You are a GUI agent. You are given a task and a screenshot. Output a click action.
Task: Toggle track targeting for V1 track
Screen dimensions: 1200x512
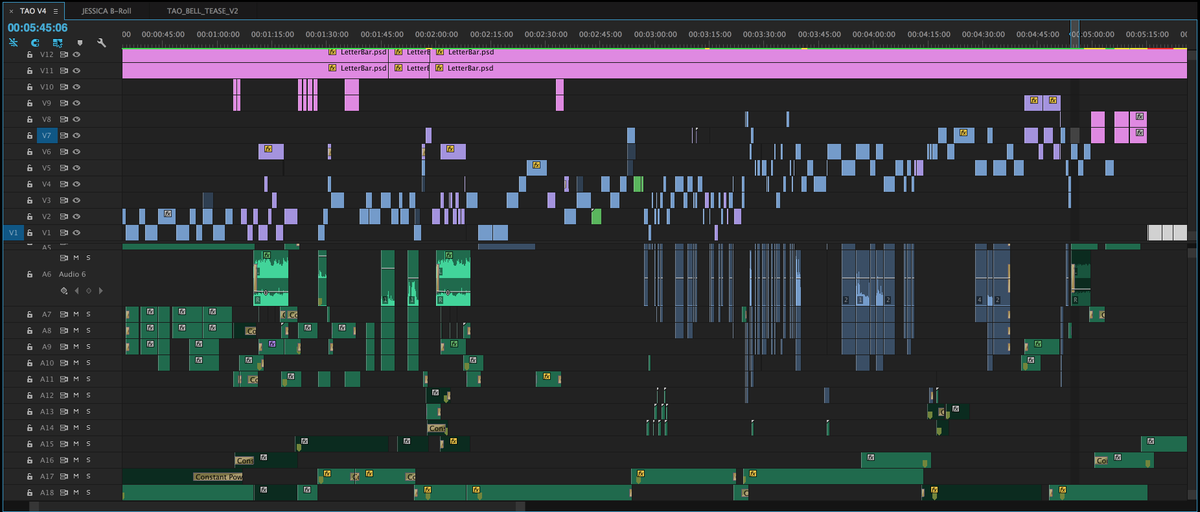pyautogui.click(x=47, y=233)
